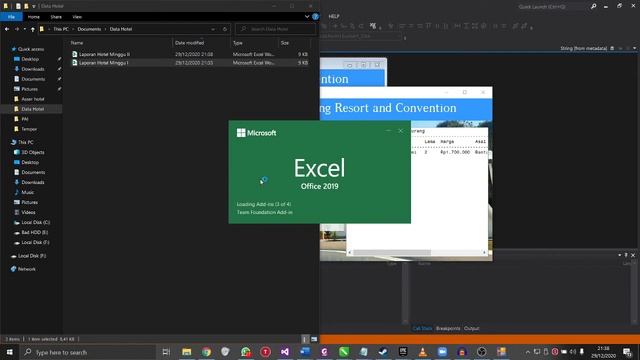Click the blue File Explorer help icon
640x360 pixels.
[x=315, y=17]
